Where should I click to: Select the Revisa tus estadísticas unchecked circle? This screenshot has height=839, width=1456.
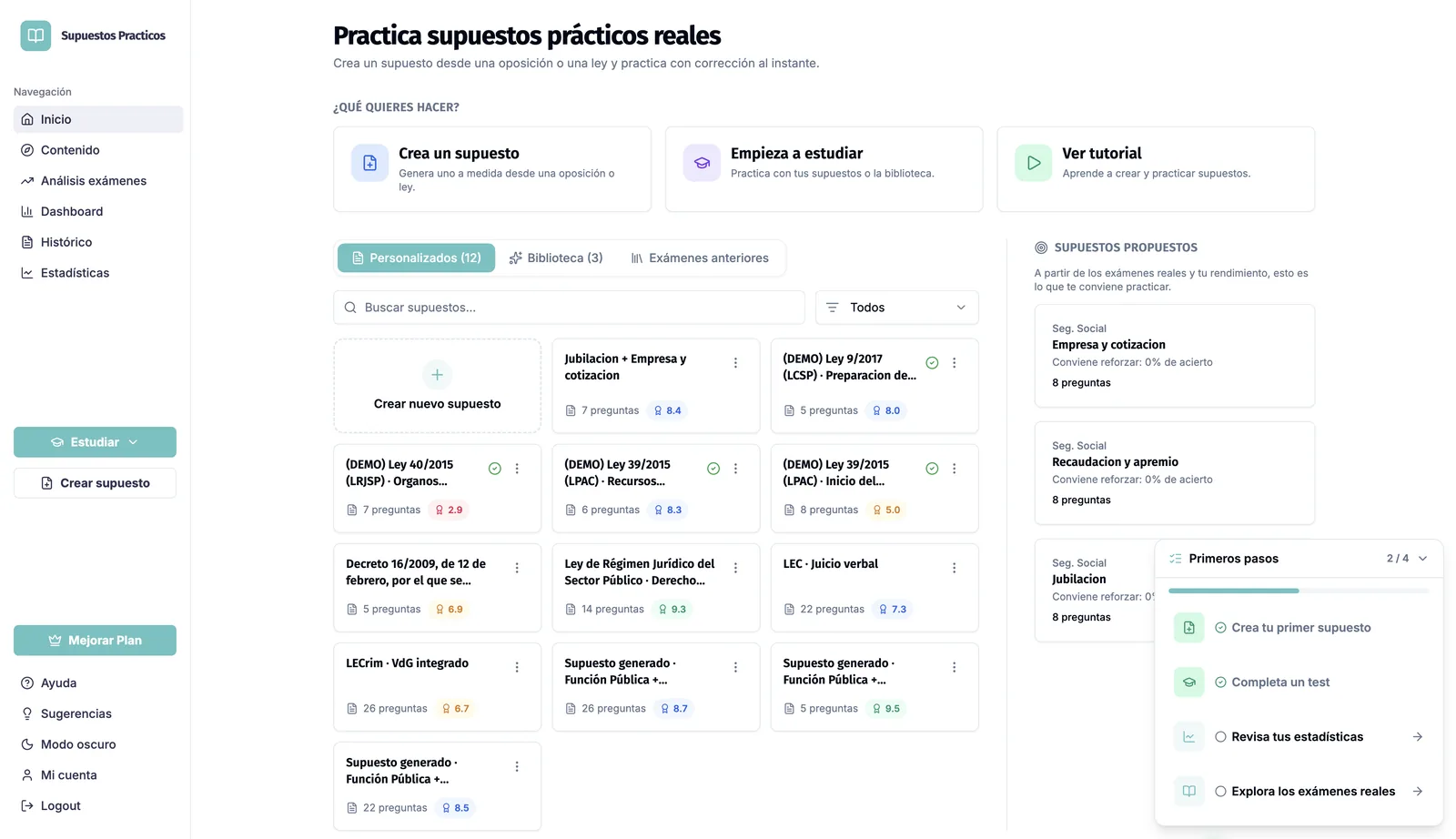point(1220,737)
